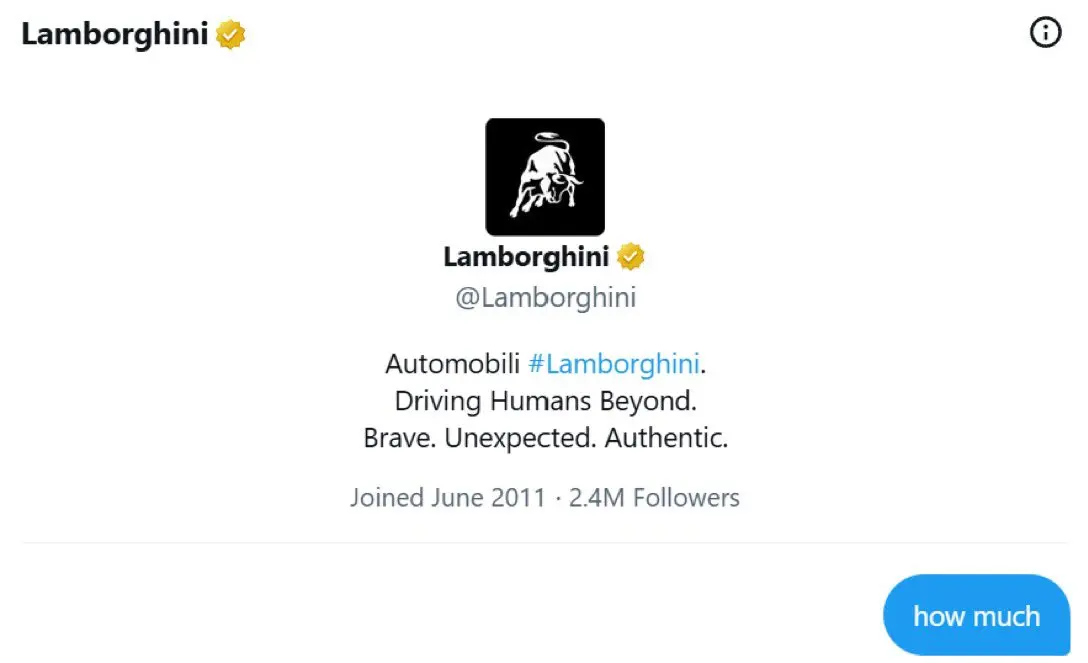Click the word "Brave." in the bio
Screen dimensions: 1088x663
400,438
